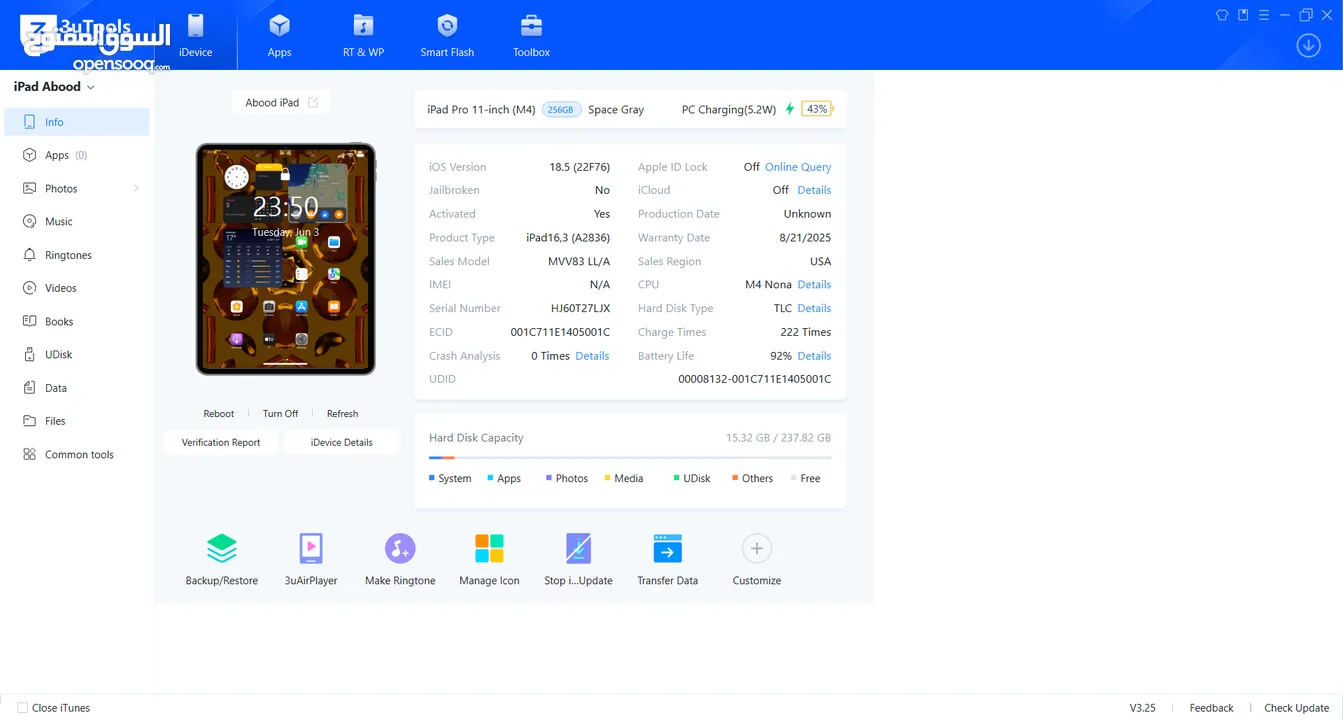Click the 15.32 GB / 237.82 GB capacity text
1343x720 pixels.
(x=778, y=438)
